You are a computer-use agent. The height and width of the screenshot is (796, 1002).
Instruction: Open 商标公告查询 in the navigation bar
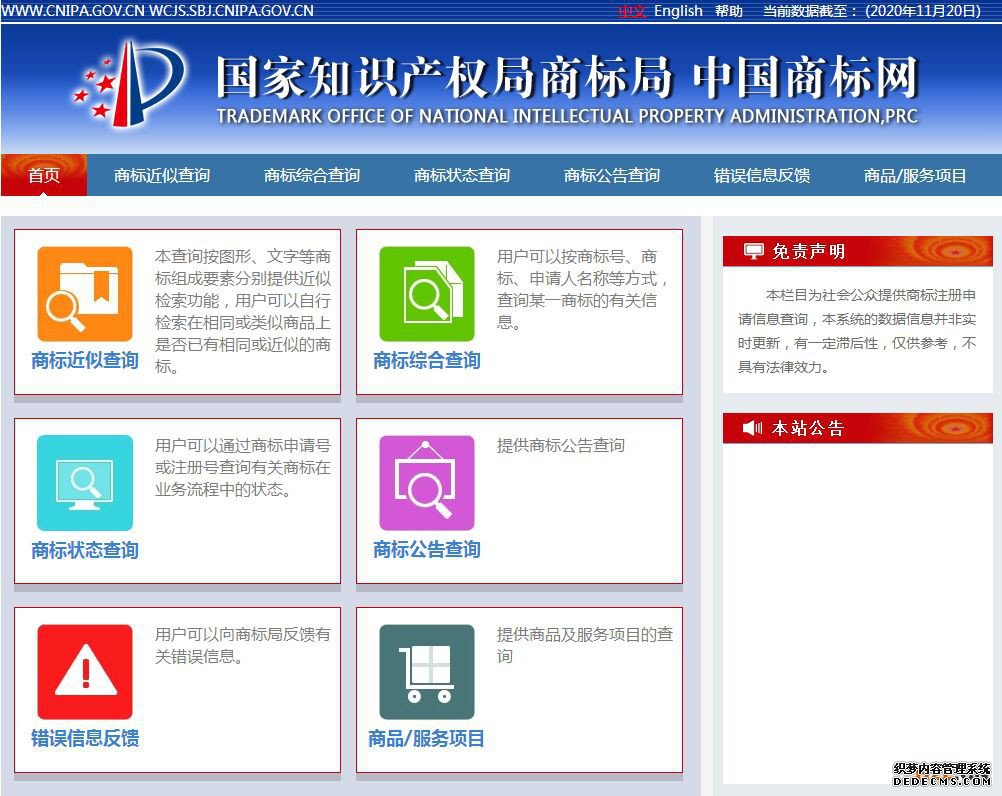coord(612,175)
